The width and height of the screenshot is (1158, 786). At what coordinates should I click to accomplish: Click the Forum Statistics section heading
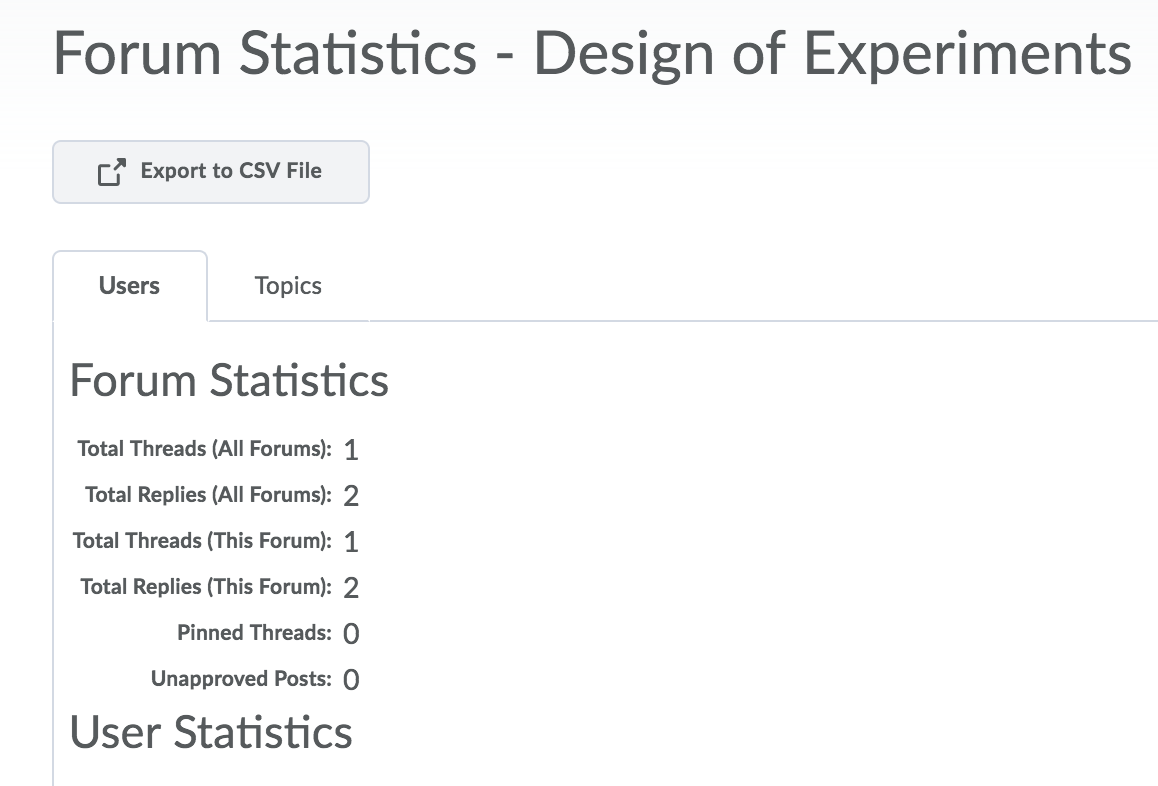click(229, 381)
